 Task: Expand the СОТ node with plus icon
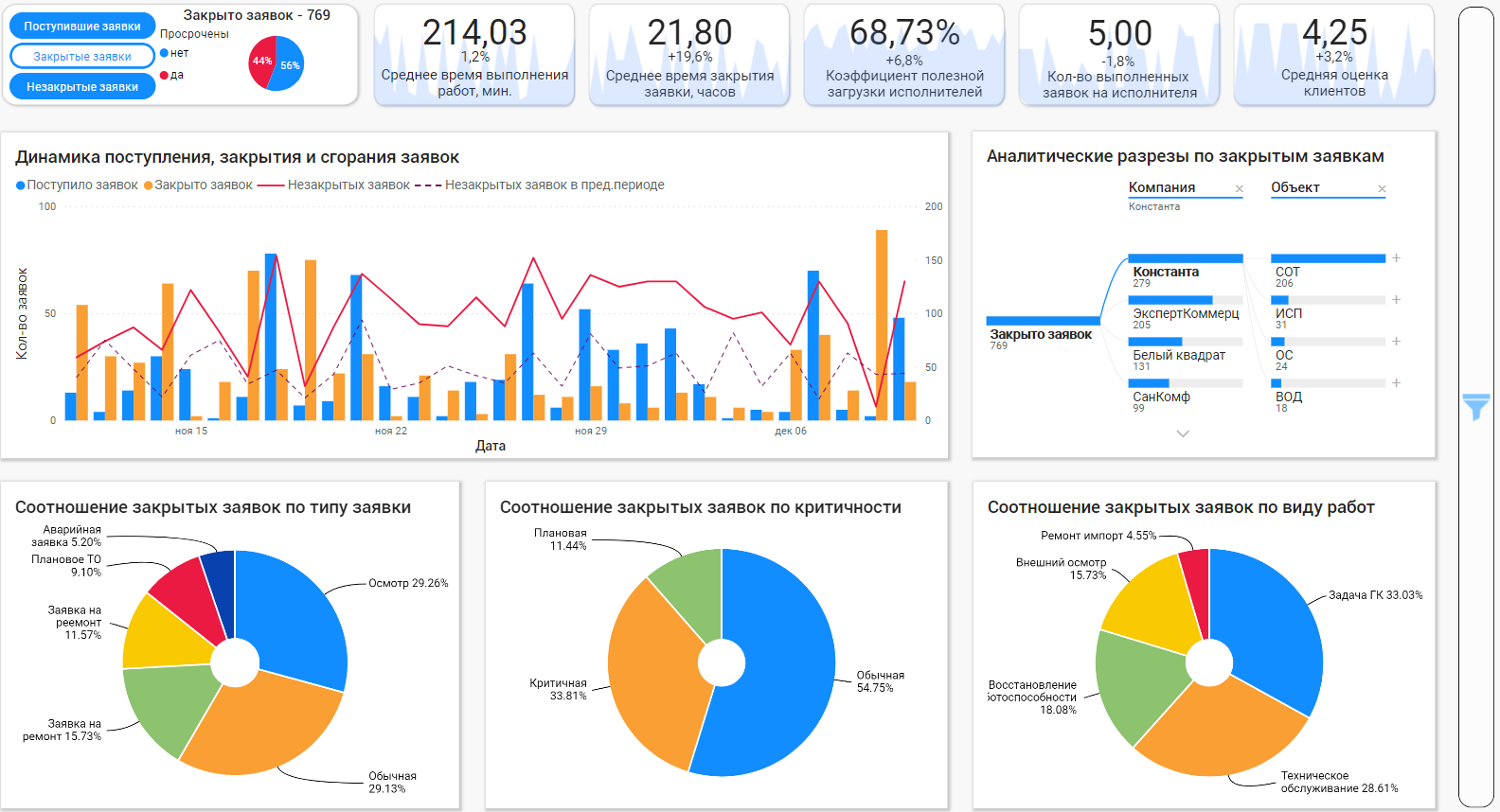click(x=1396, y=258)
